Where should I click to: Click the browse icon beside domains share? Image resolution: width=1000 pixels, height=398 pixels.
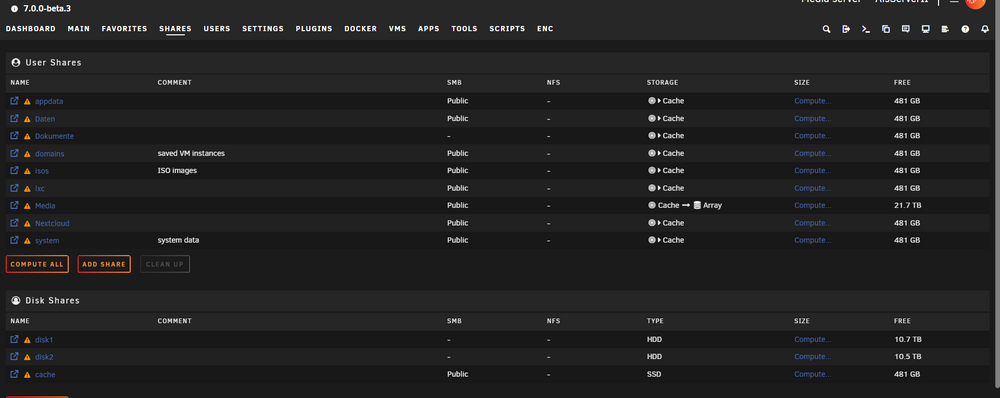click(x=15, y=153)
